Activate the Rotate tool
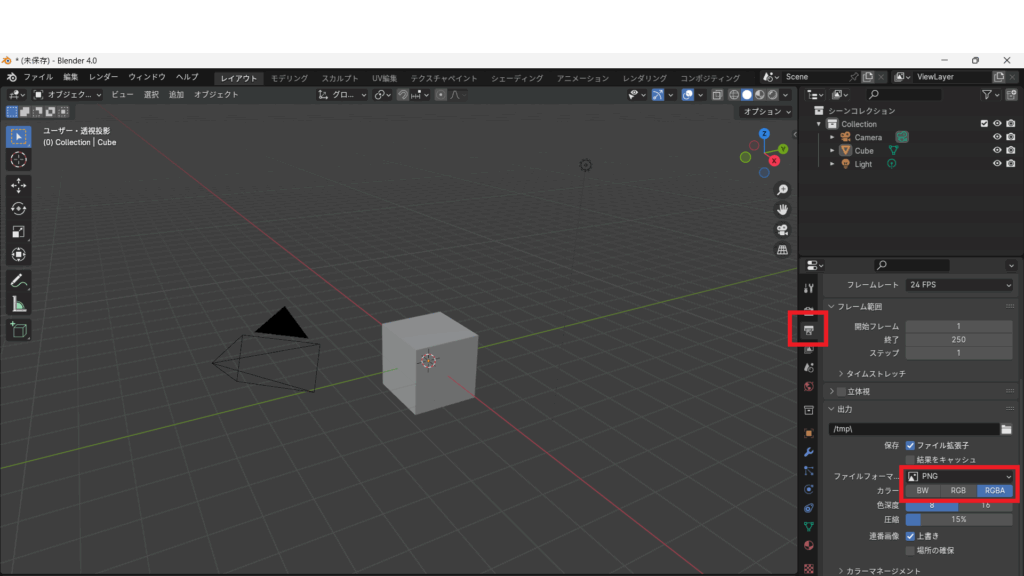Screen dimensions: 1024x576 (18, 209)
